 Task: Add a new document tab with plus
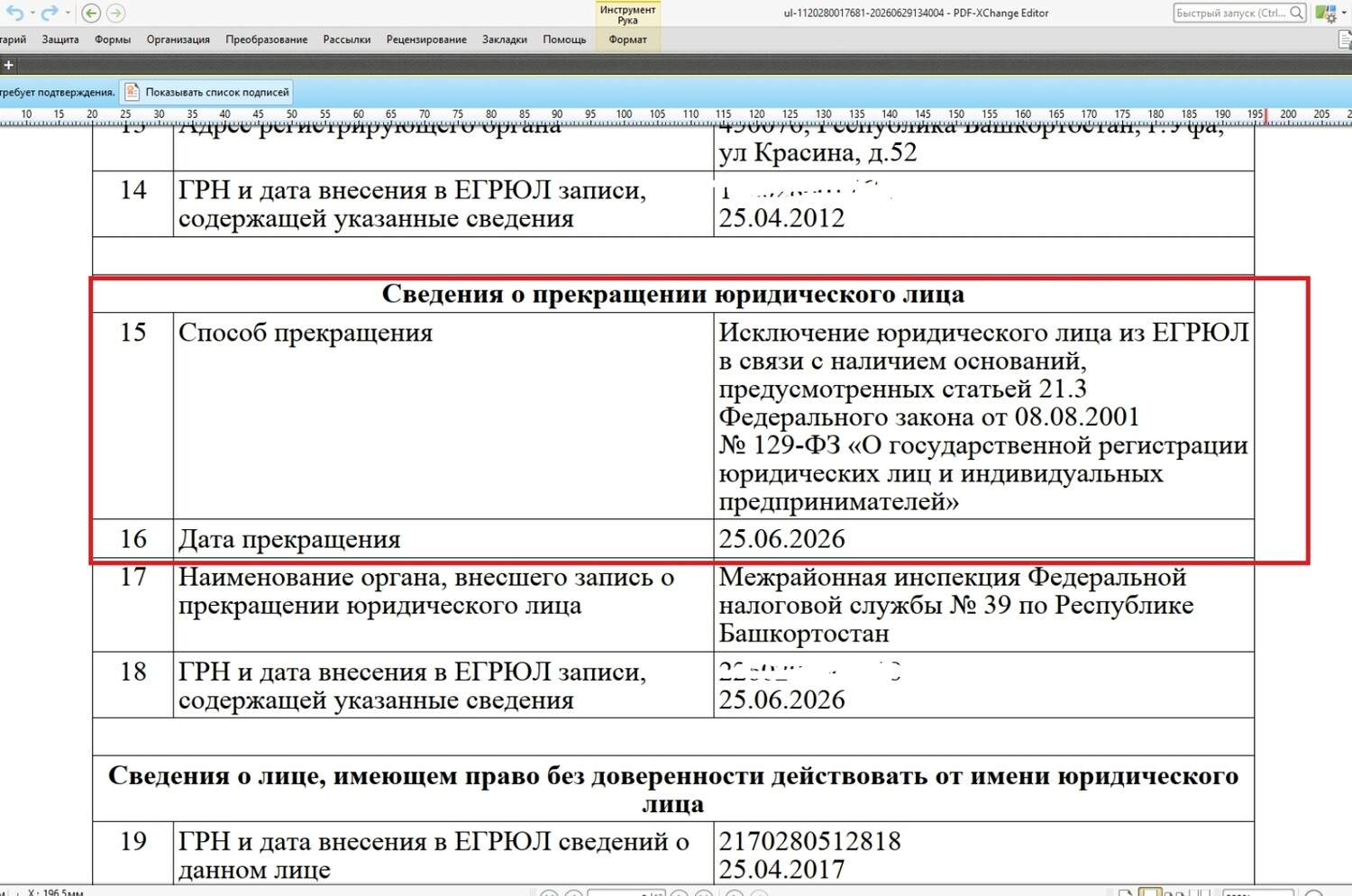point(8,65)
